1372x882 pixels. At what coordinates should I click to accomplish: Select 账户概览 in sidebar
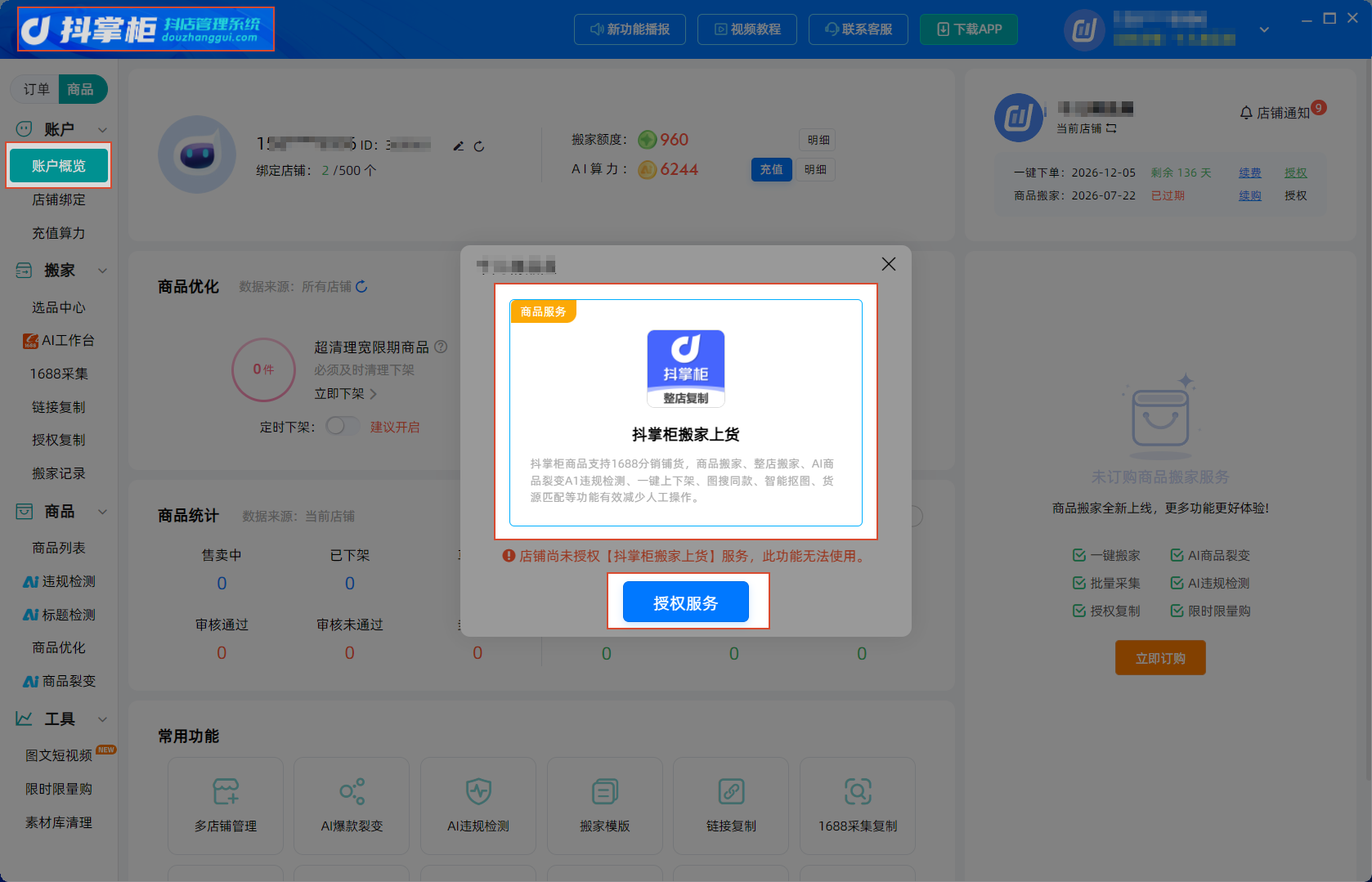[59, 166]
